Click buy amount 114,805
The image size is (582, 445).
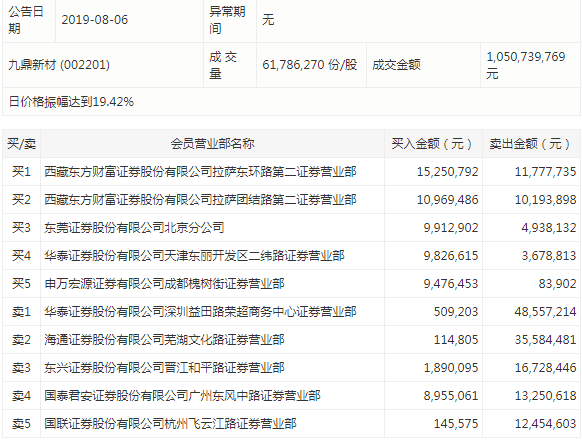(456, 340)
